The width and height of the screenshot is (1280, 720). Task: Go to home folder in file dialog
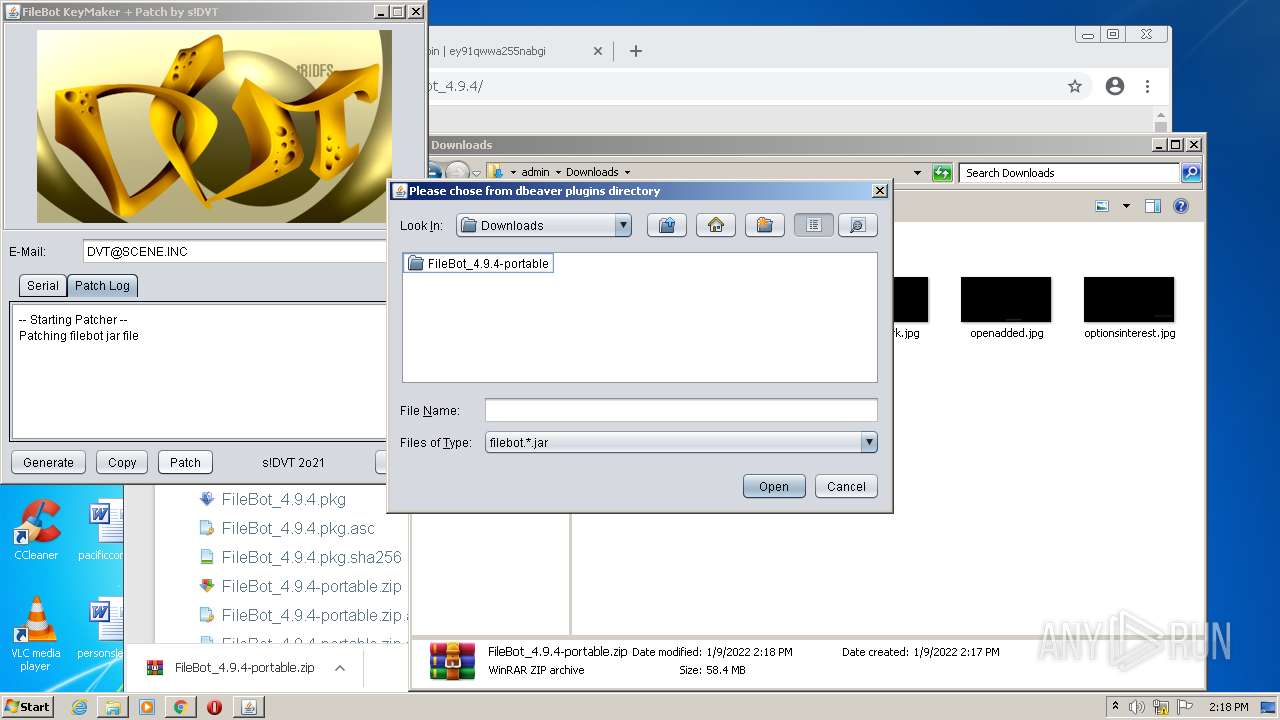[716, 225]
